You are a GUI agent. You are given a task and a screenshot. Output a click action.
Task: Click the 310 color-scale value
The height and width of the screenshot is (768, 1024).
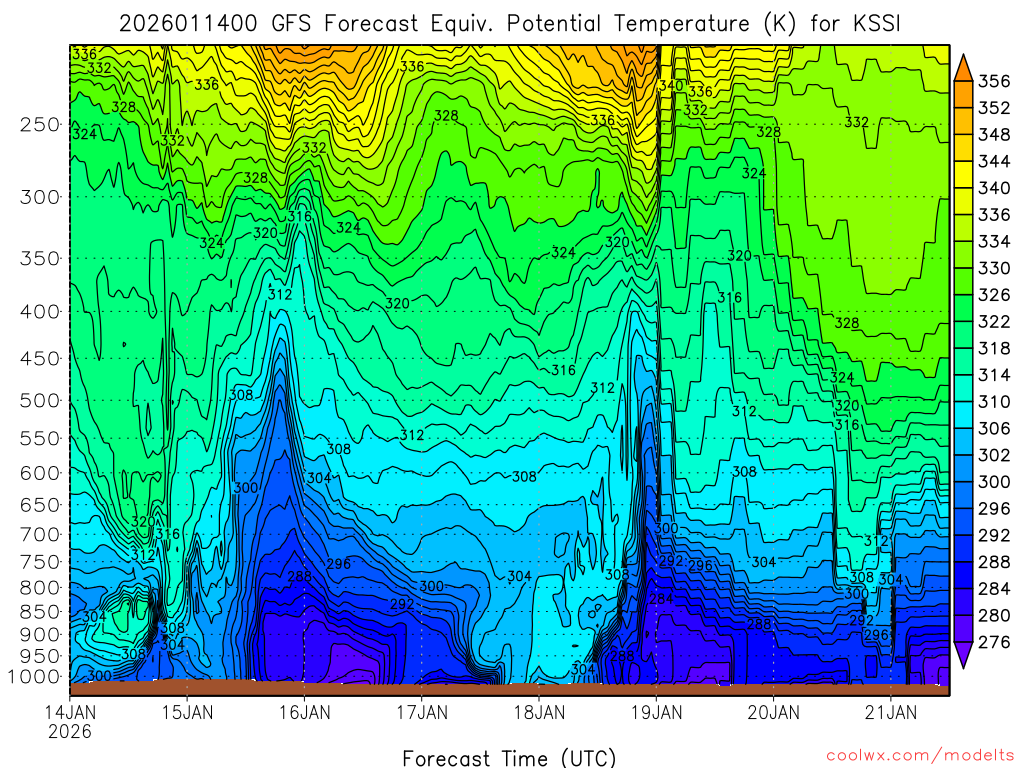pos(993,402)
